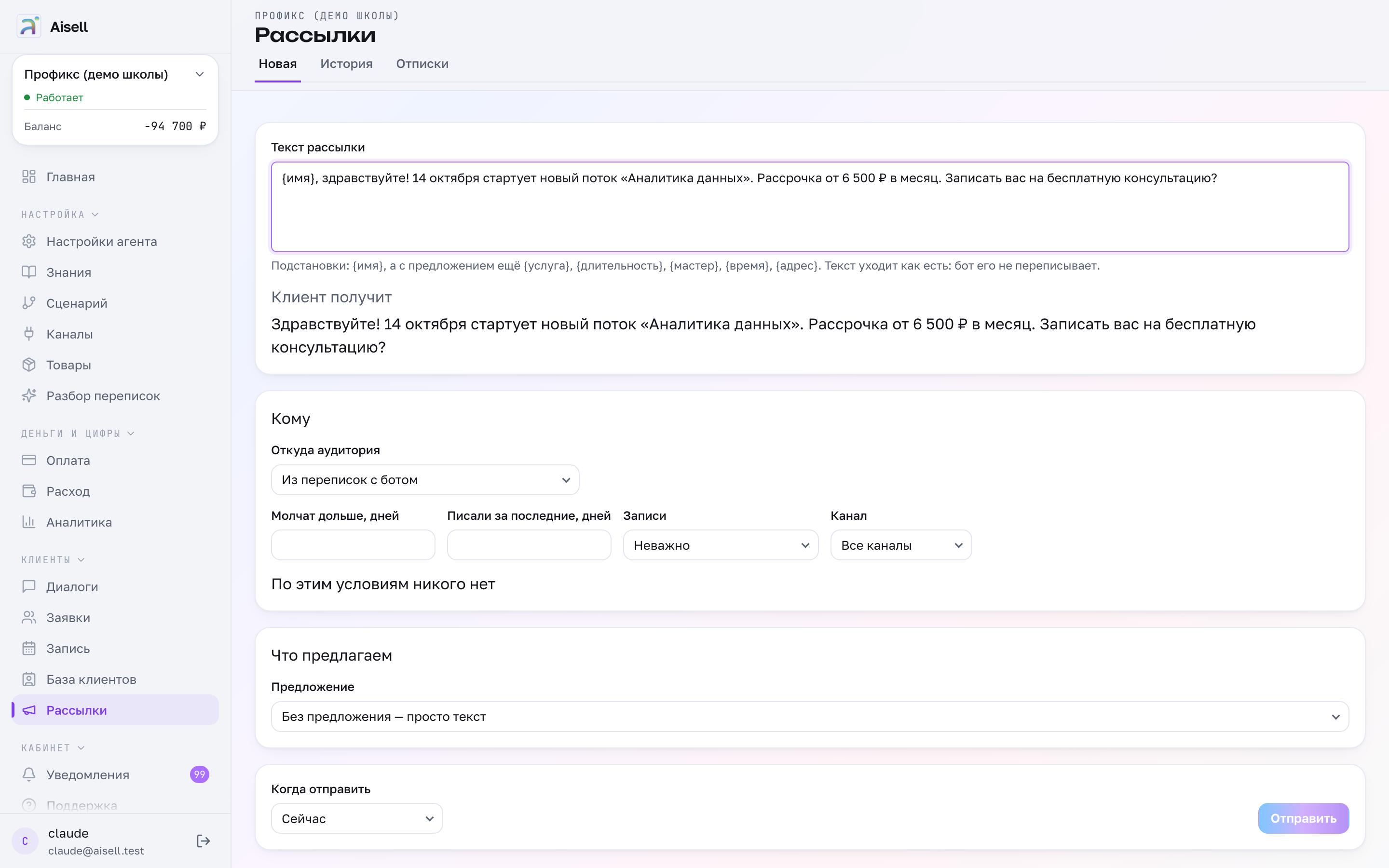Click the Aisell logo icon
Screen dimensions: 1389x868
point(29,27)
